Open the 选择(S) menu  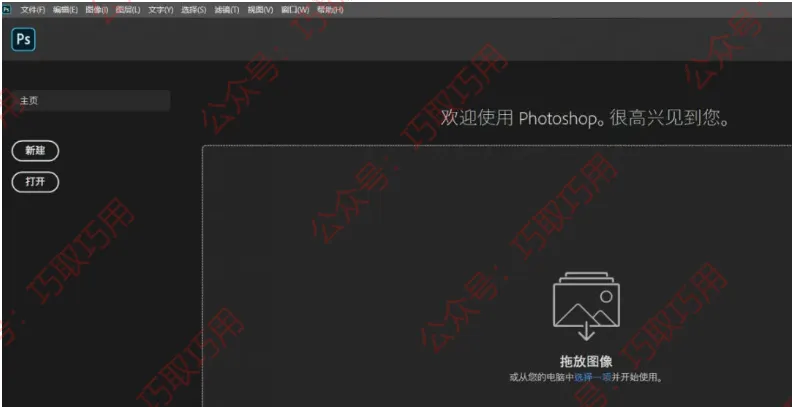(193, 10)
